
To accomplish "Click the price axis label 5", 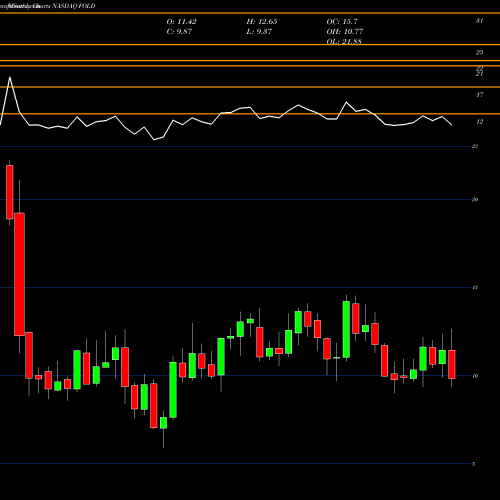I will tap(474, 464).
